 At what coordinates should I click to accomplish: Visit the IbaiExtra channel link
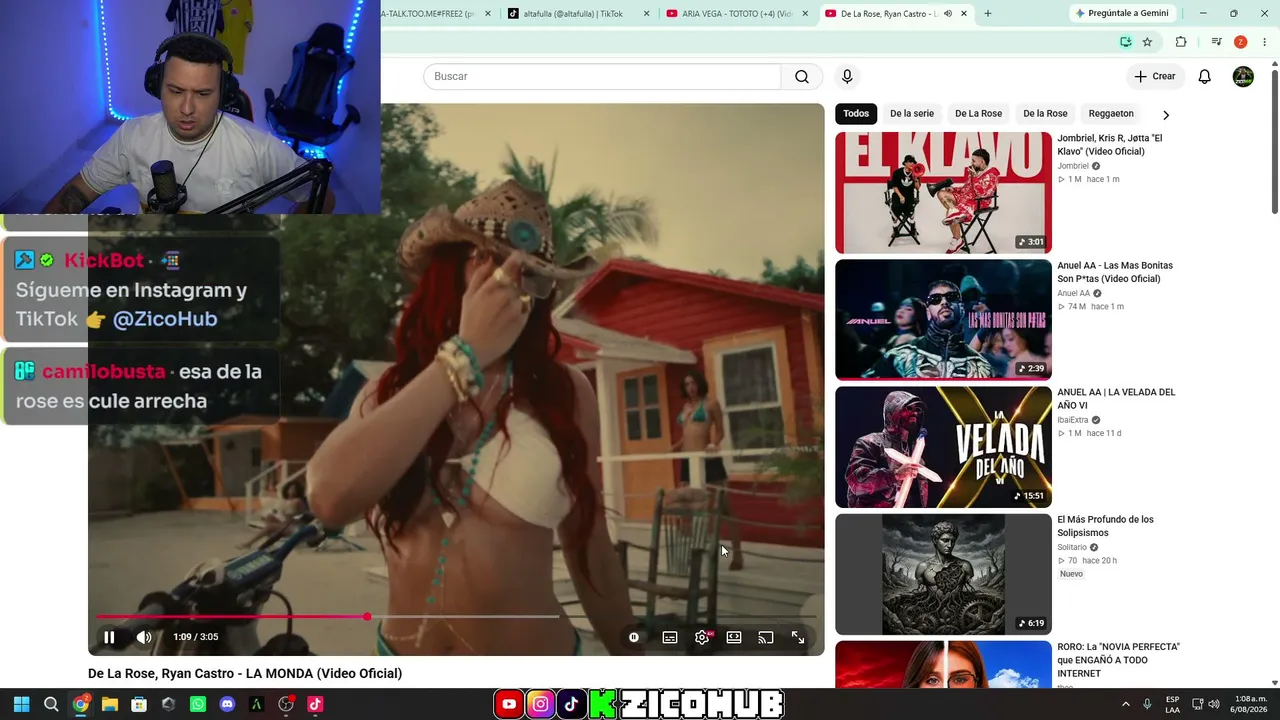tap(1073, 420)
